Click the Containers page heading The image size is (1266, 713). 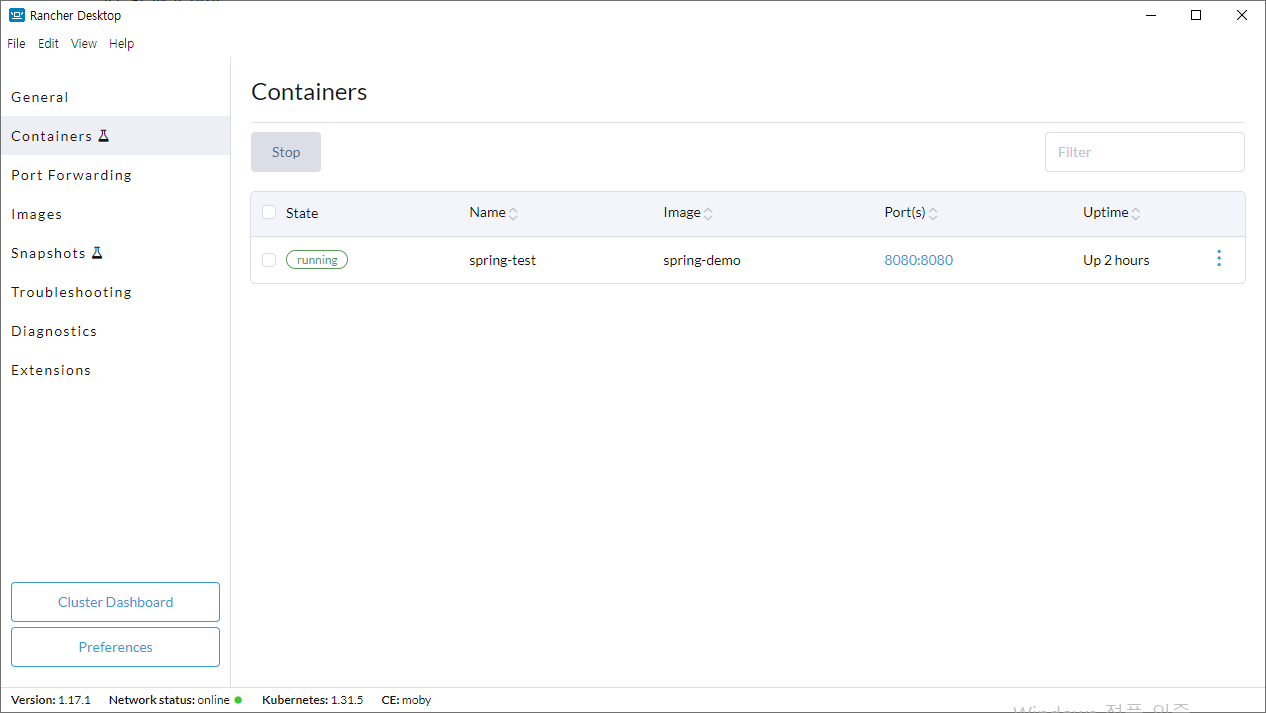click(x=309, y=92)
